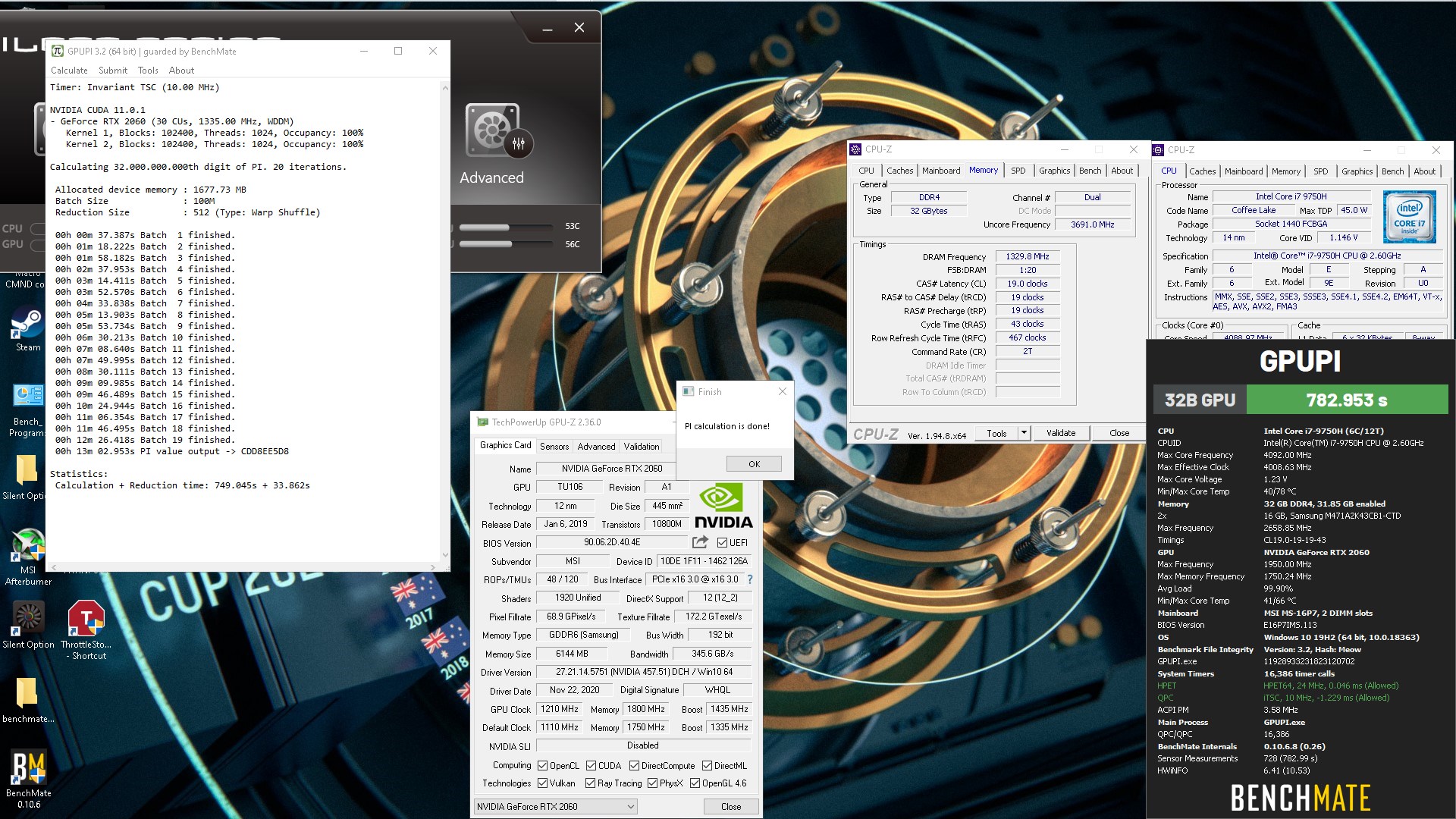The height and width of the screenshot is (819, 1456).
Task: Toggle OpenGL 4.6 checkbox in GPU-Z
Action: (x=695, y=783)
